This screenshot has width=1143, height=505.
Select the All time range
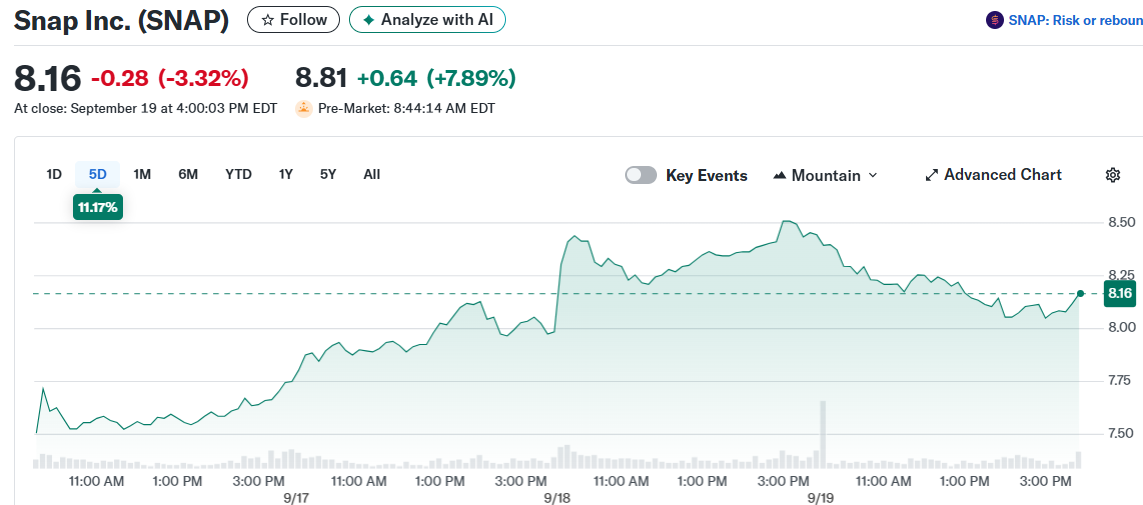[x=372, y=175]
